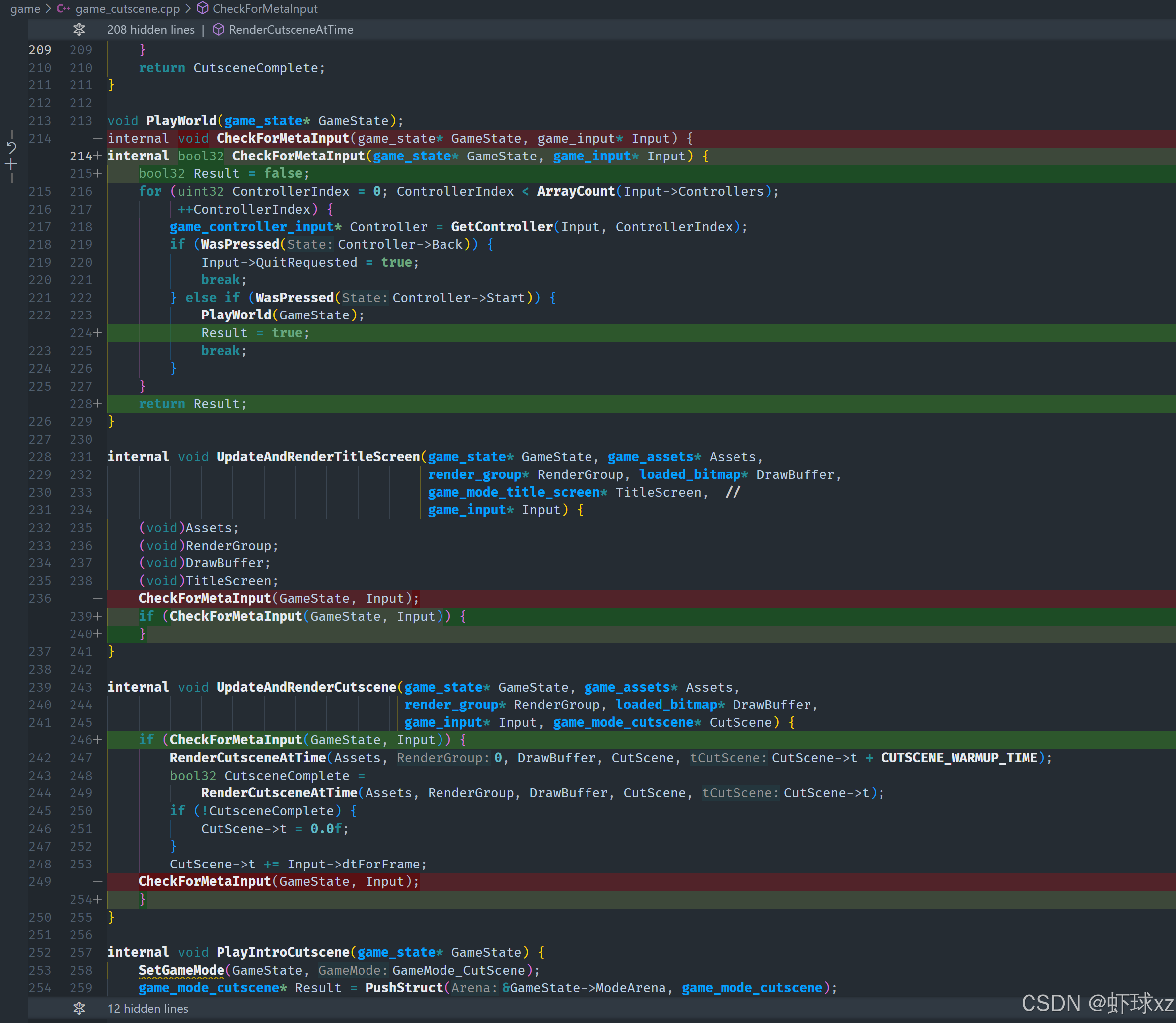Click PlayWorld function call on line 223

[x=236, y=315]
